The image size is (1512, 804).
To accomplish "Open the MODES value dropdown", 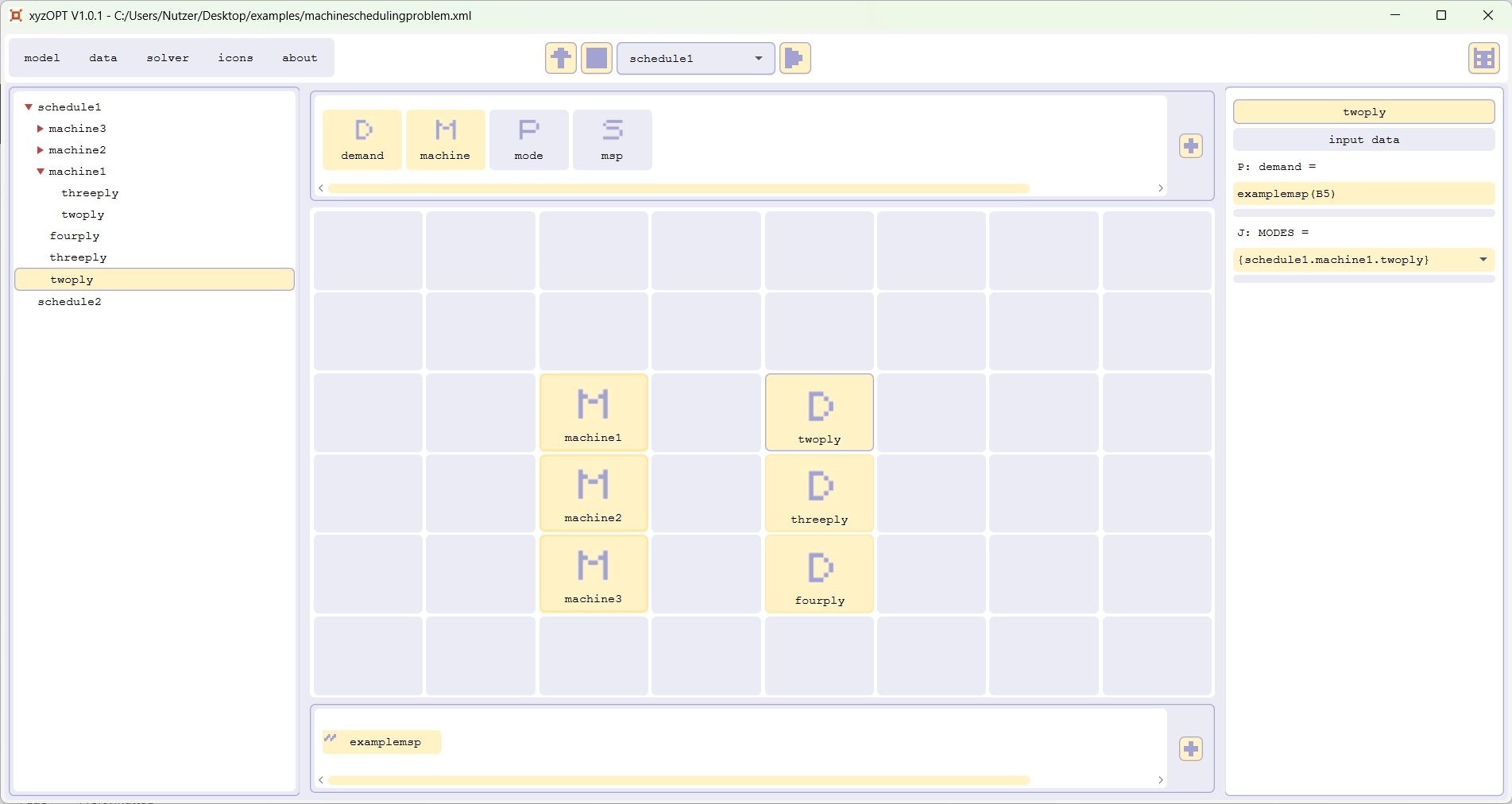I will coord(1483,260).
